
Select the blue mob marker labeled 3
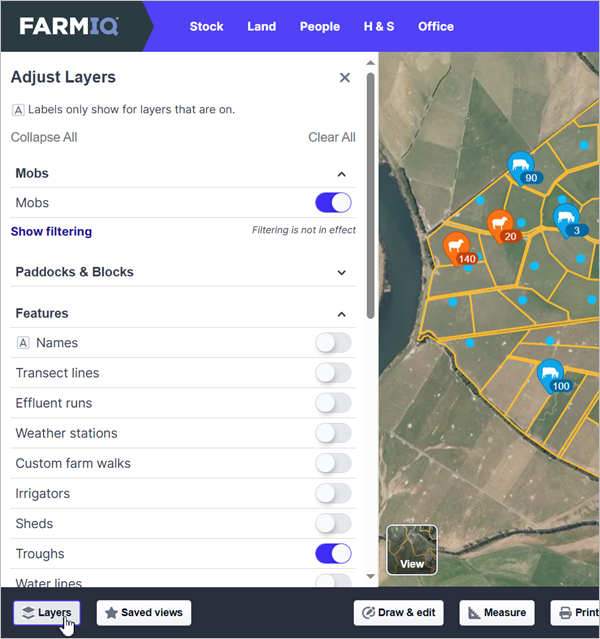565,219
